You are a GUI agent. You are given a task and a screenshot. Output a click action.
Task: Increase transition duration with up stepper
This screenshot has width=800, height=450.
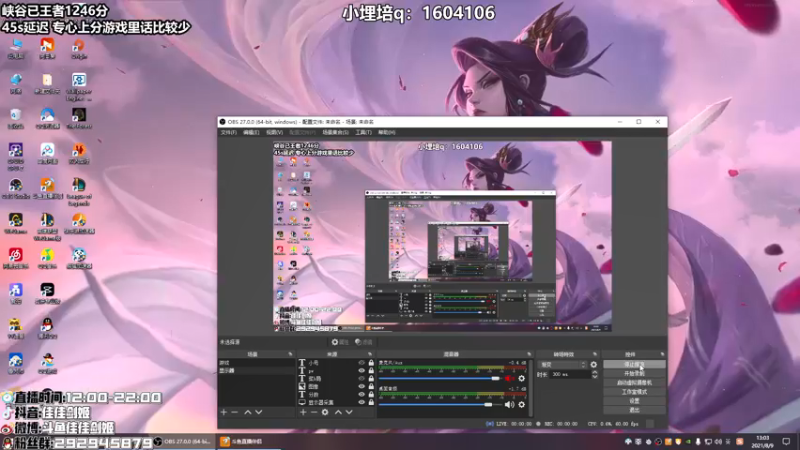594,372
